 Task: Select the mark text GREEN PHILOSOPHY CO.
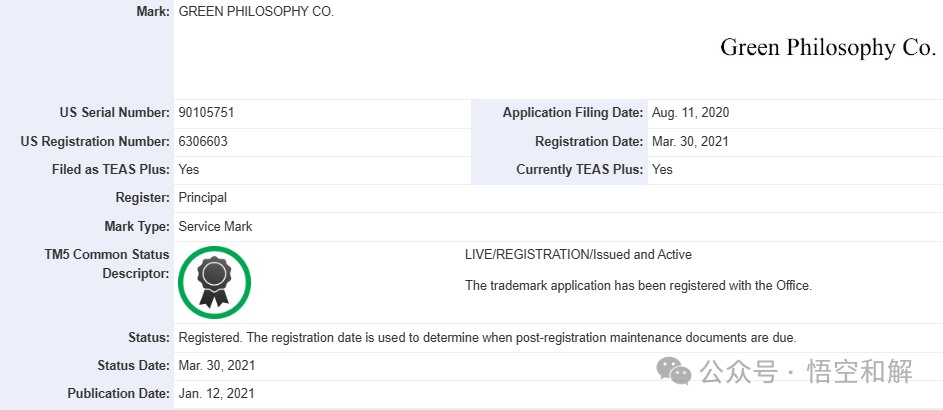click(256, 12)
